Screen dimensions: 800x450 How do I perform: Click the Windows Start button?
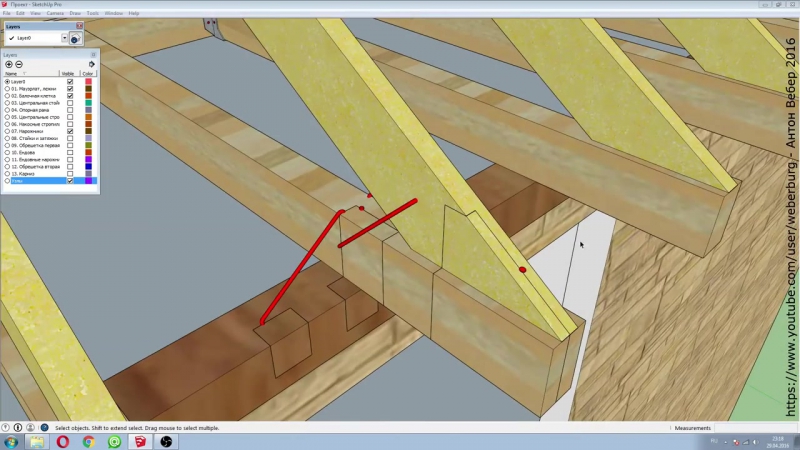click(x=10, y=441)
